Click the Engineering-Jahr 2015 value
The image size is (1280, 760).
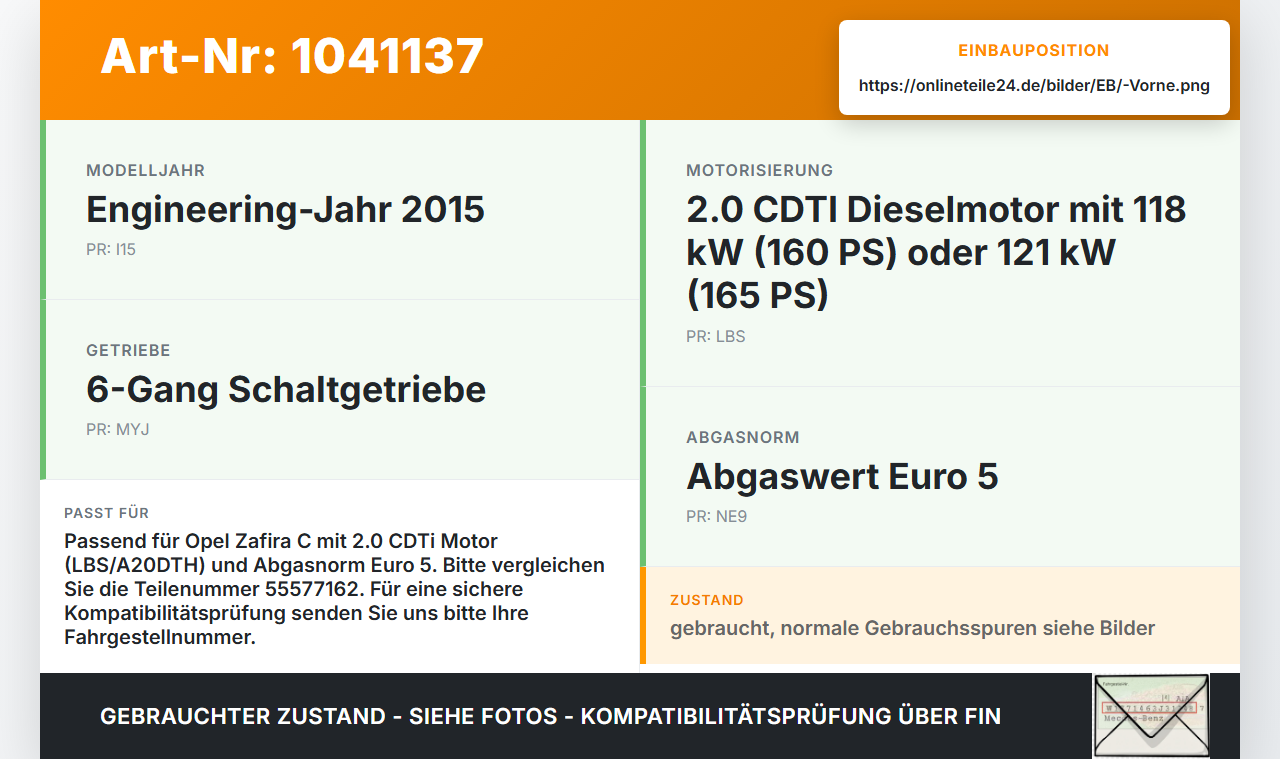[286, 210]
